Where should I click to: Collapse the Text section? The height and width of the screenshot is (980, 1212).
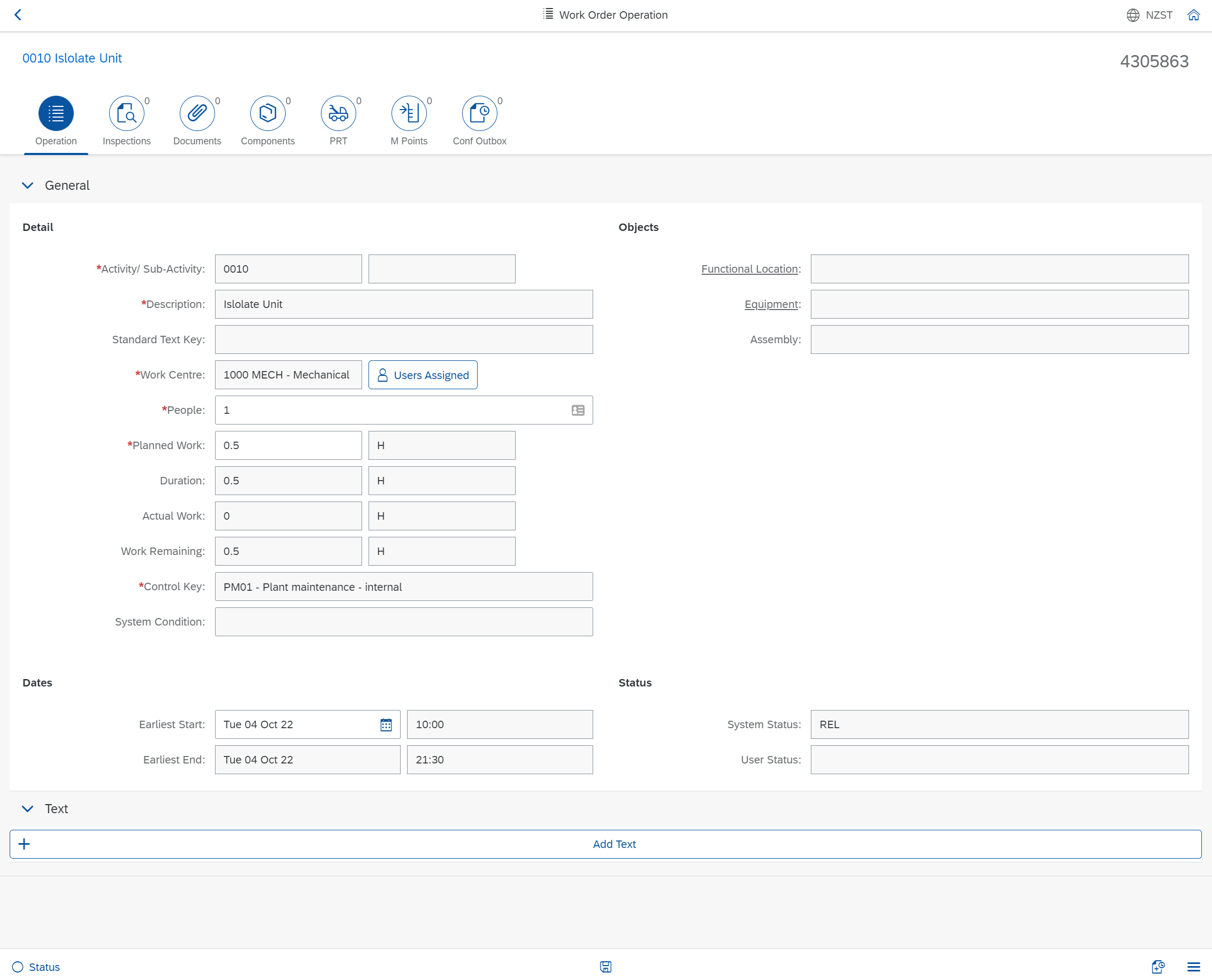[x=27, y=808]
